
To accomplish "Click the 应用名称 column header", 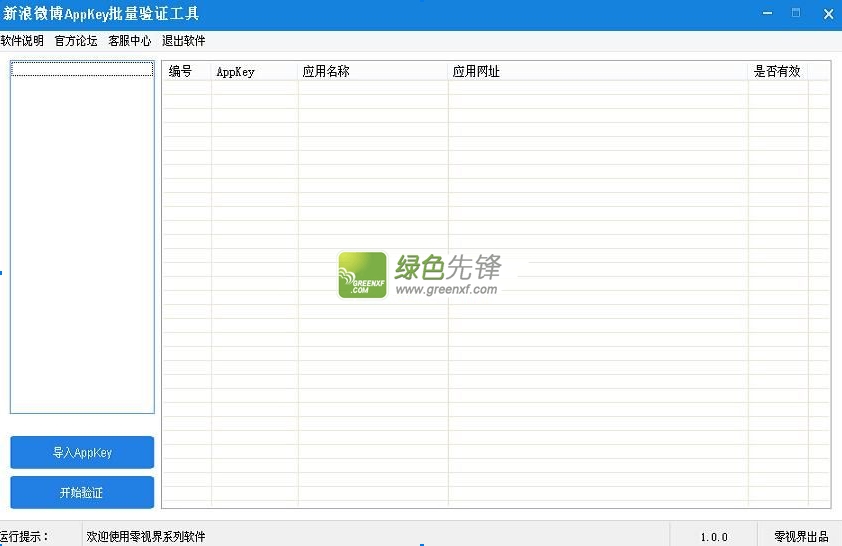I will 373,71.
